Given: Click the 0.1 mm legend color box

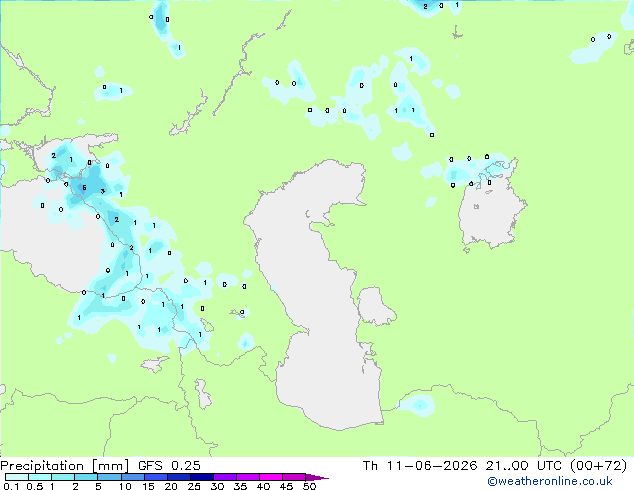Looking at the screenshot, I should [17, 477].
